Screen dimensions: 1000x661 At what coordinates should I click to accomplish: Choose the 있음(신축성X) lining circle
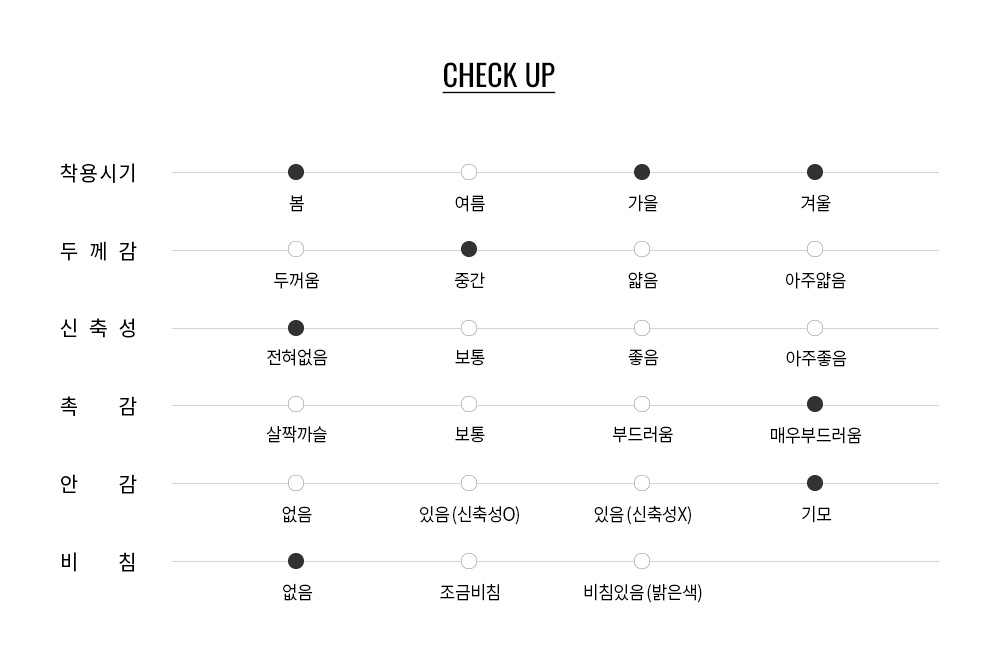[x=642, y=484]
